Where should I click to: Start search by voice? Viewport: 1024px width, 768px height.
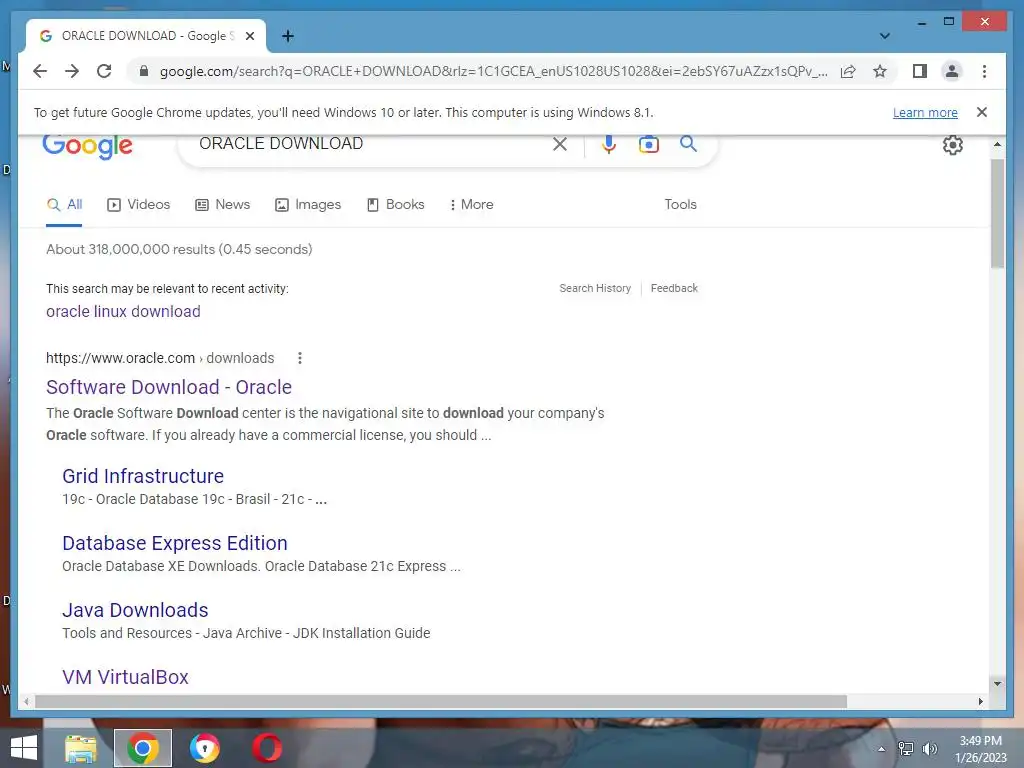coord(609,144)
